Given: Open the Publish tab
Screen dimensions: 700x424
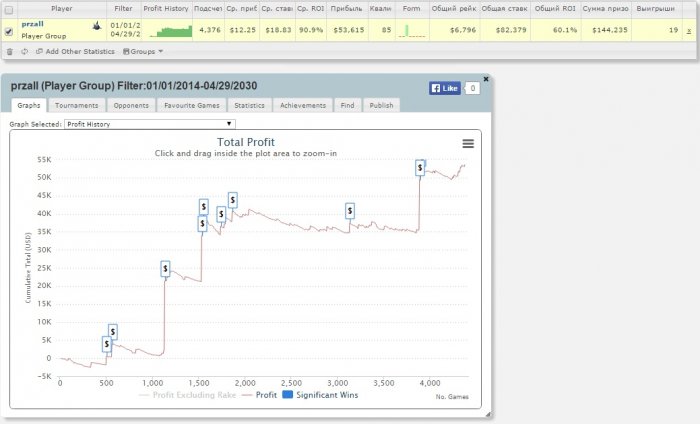Looking at the screenshot, I should (x=381, y=105).
